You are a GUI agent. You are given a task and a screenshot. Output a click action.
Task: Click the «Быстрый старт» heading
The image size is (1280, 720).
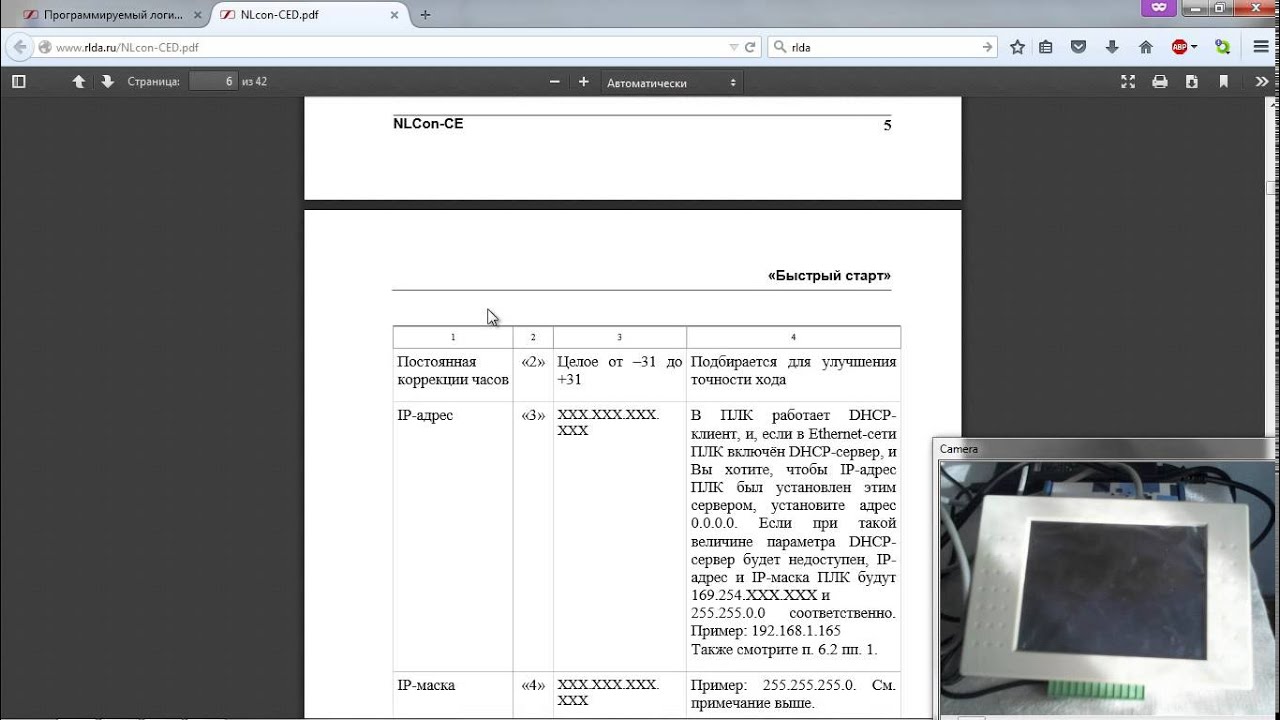coord(829,275)
